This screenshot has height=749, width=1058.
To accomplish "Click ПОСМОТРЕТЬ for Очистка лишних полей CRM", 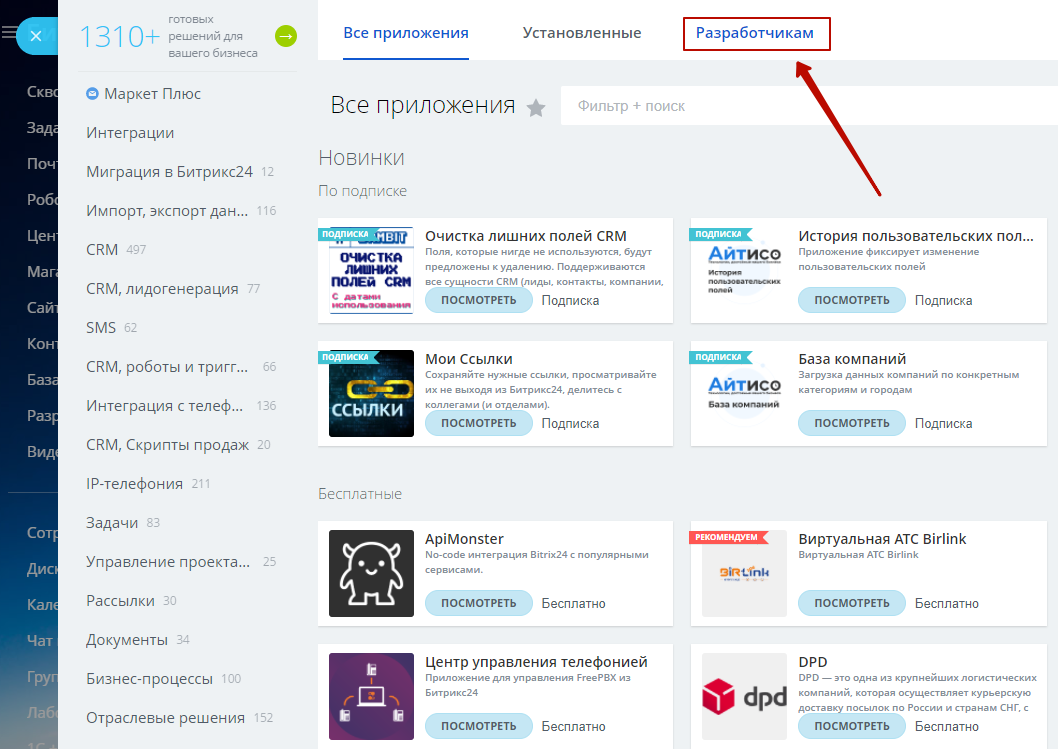I will click(478, 300).
